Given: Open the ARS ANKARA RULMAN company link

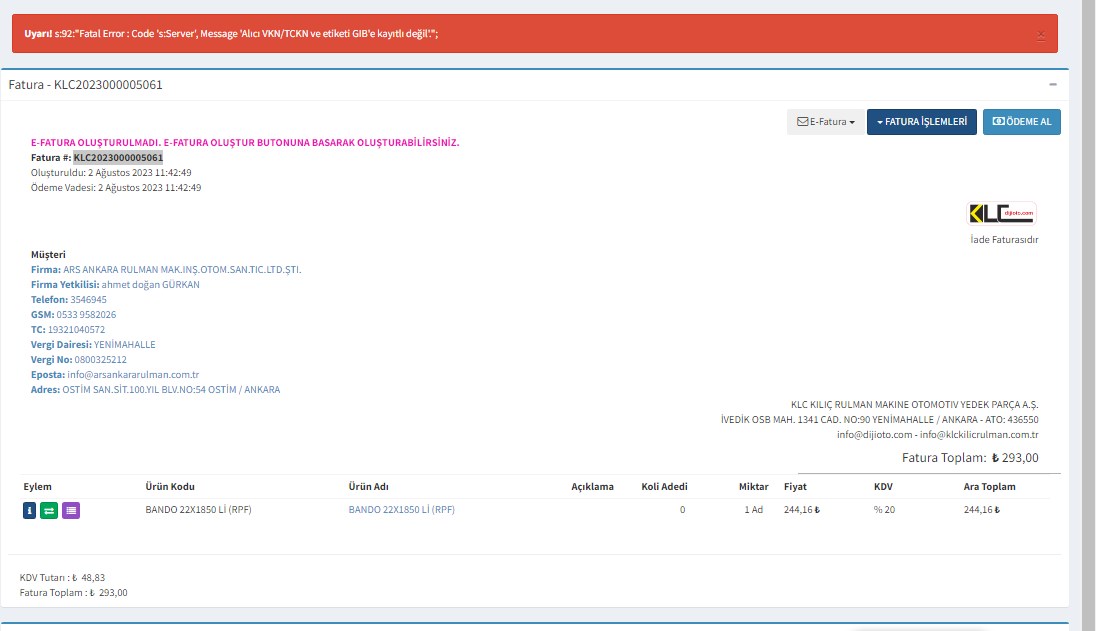Looking at the screenshot, I should tap(182, 270).
